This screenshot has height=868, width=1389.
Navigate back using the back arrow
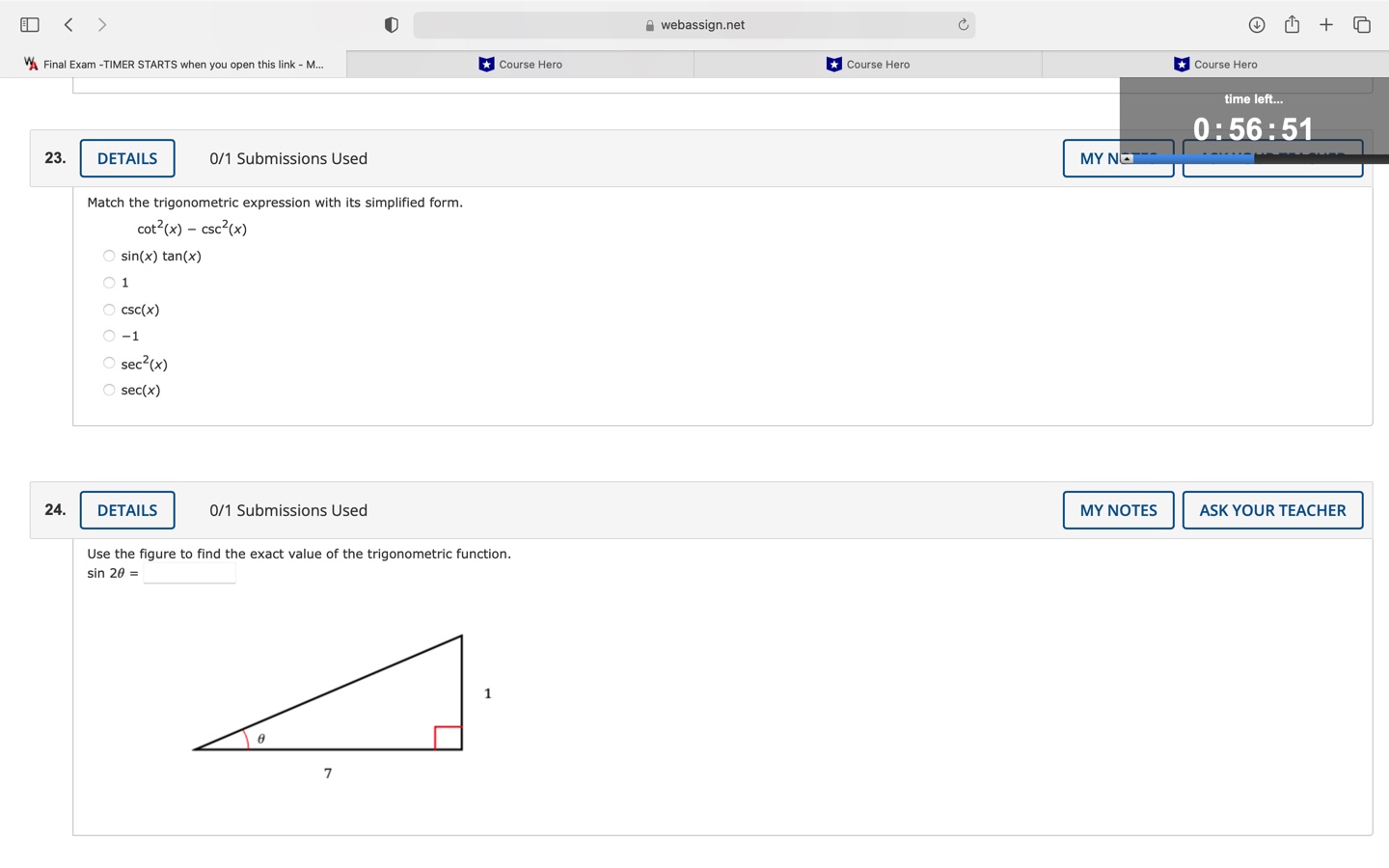coord(68,24)
